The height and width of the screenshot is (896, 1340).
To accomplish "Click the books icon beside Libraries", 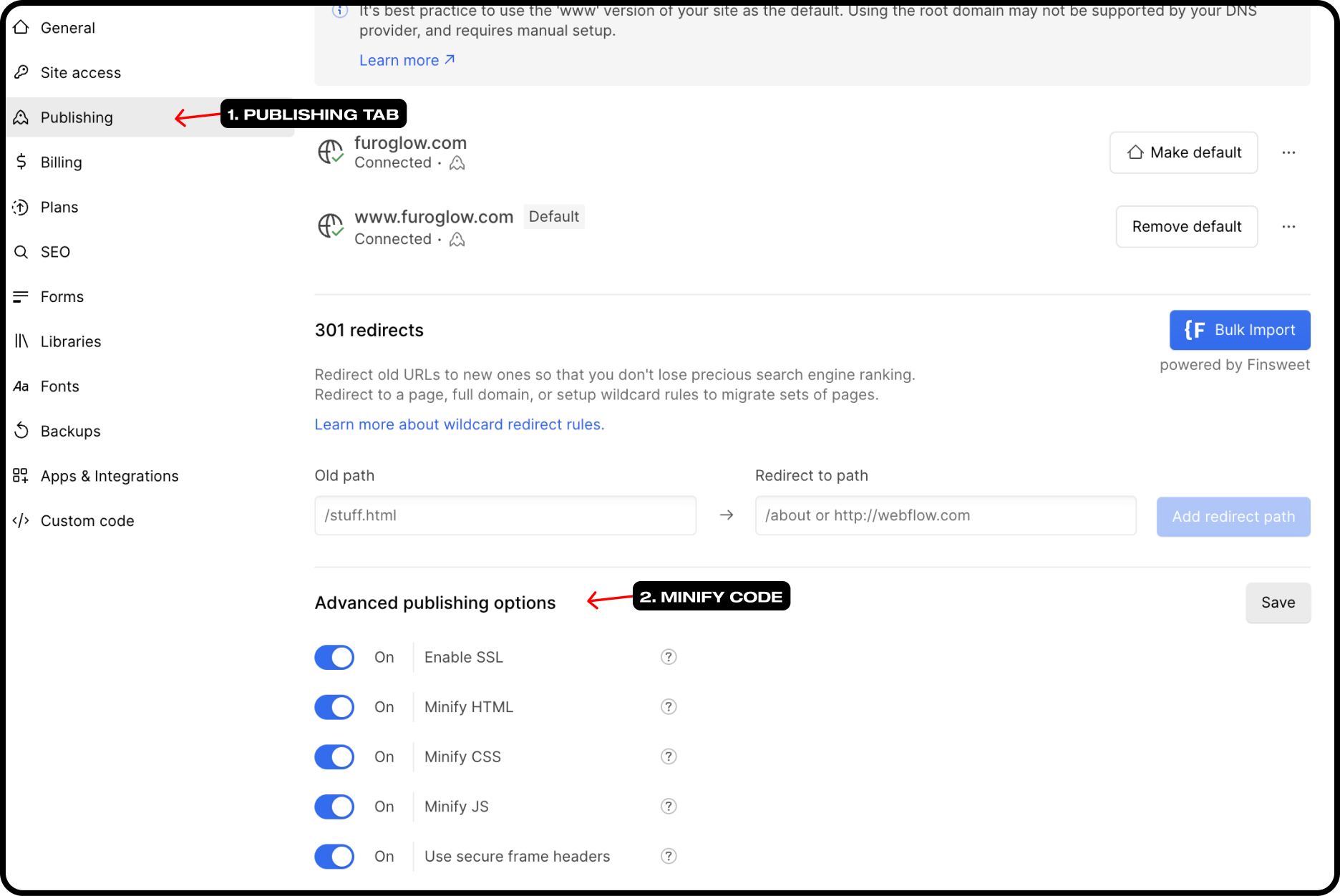I will point(21,341).
